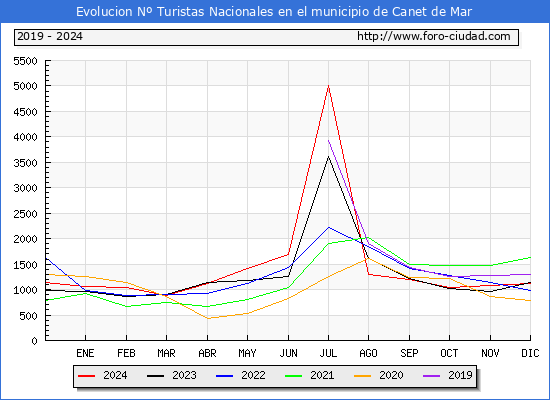Click the blue 2022 line peak at July

(328, 227)
